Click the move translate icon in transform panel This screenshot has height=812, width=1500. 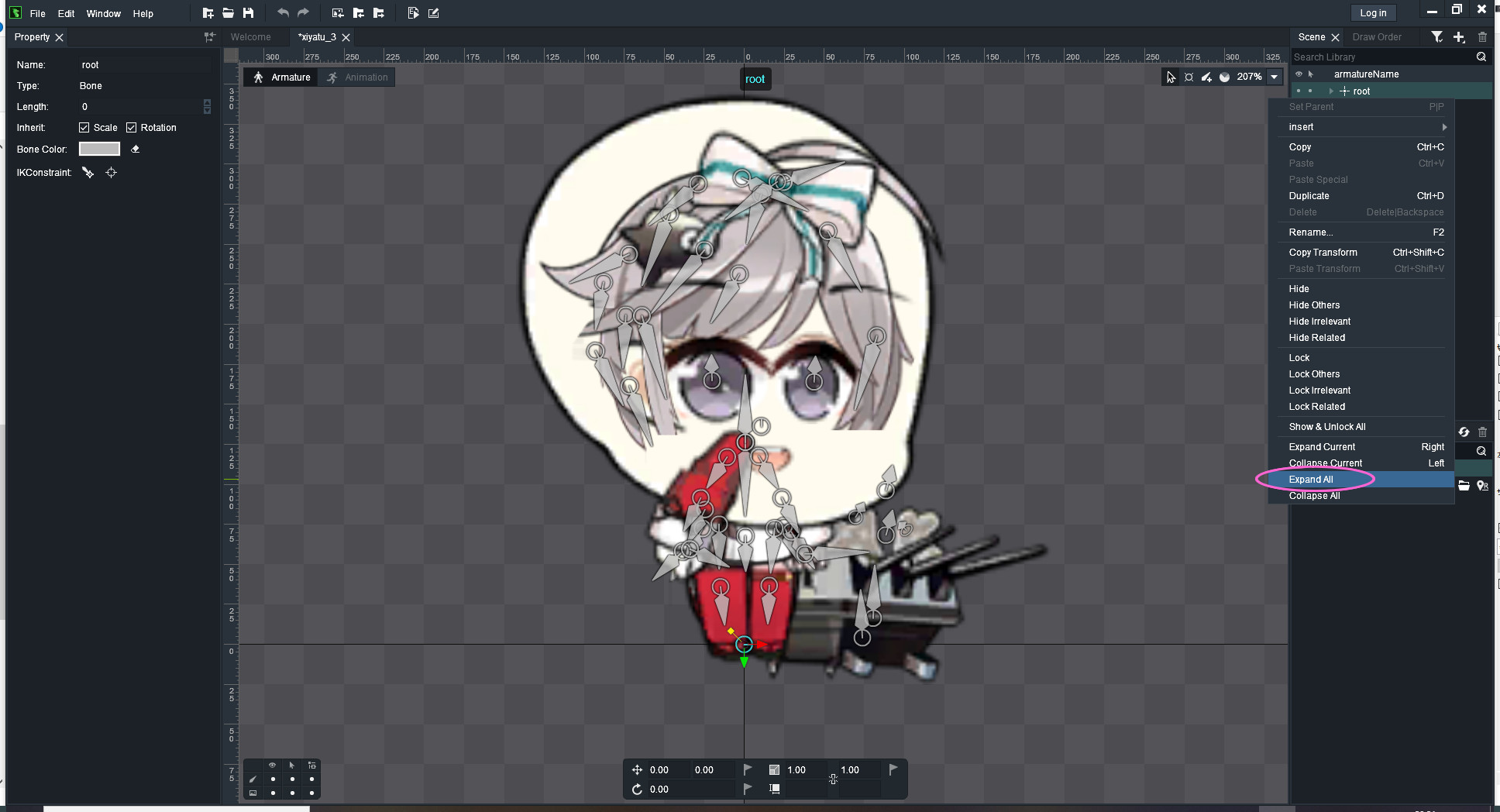click(x=637, y=769)
